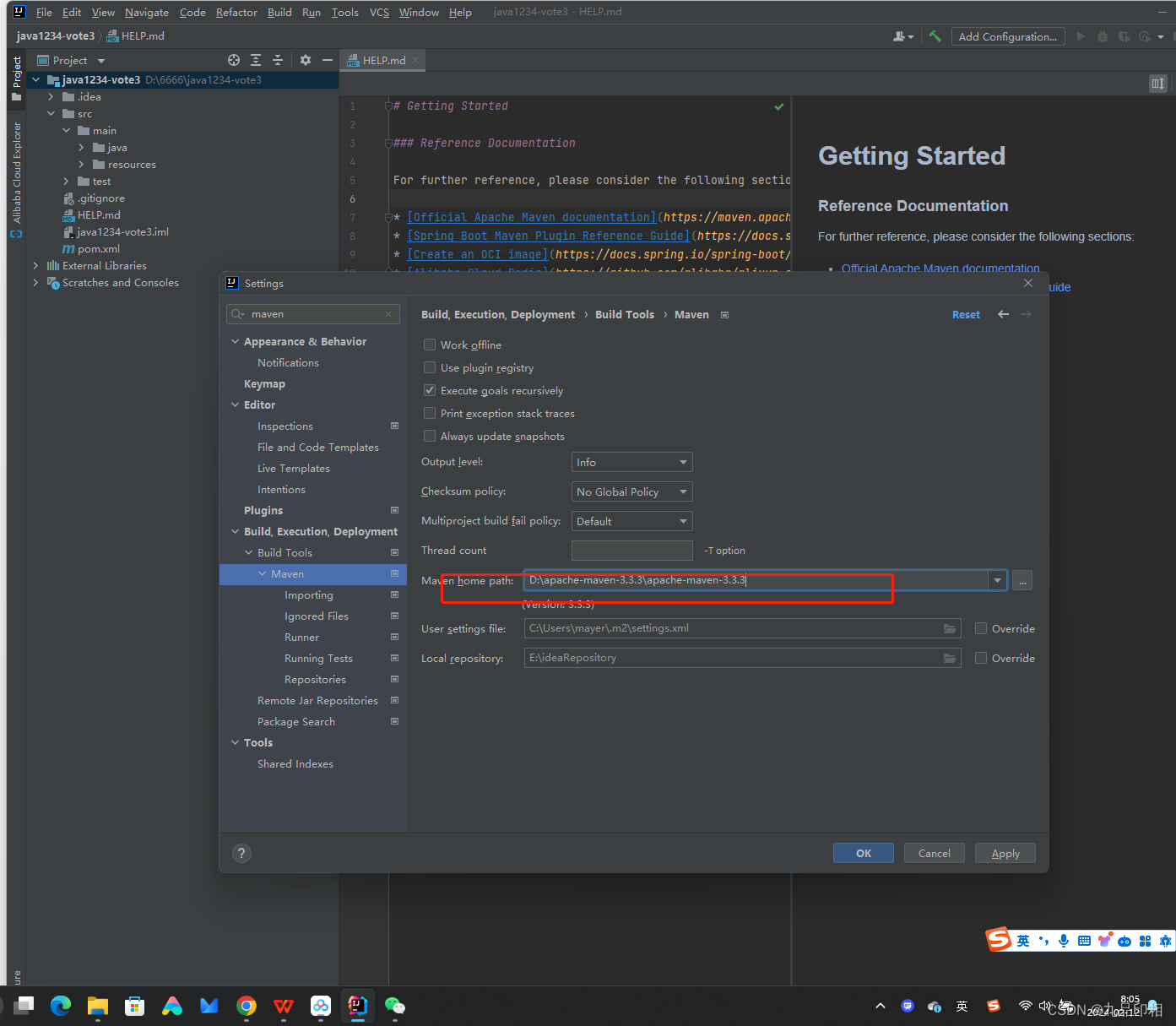Open Microsoft Edge from taskbar
Viewport: 1176px width, 1026px height.
click(61, 1006)
